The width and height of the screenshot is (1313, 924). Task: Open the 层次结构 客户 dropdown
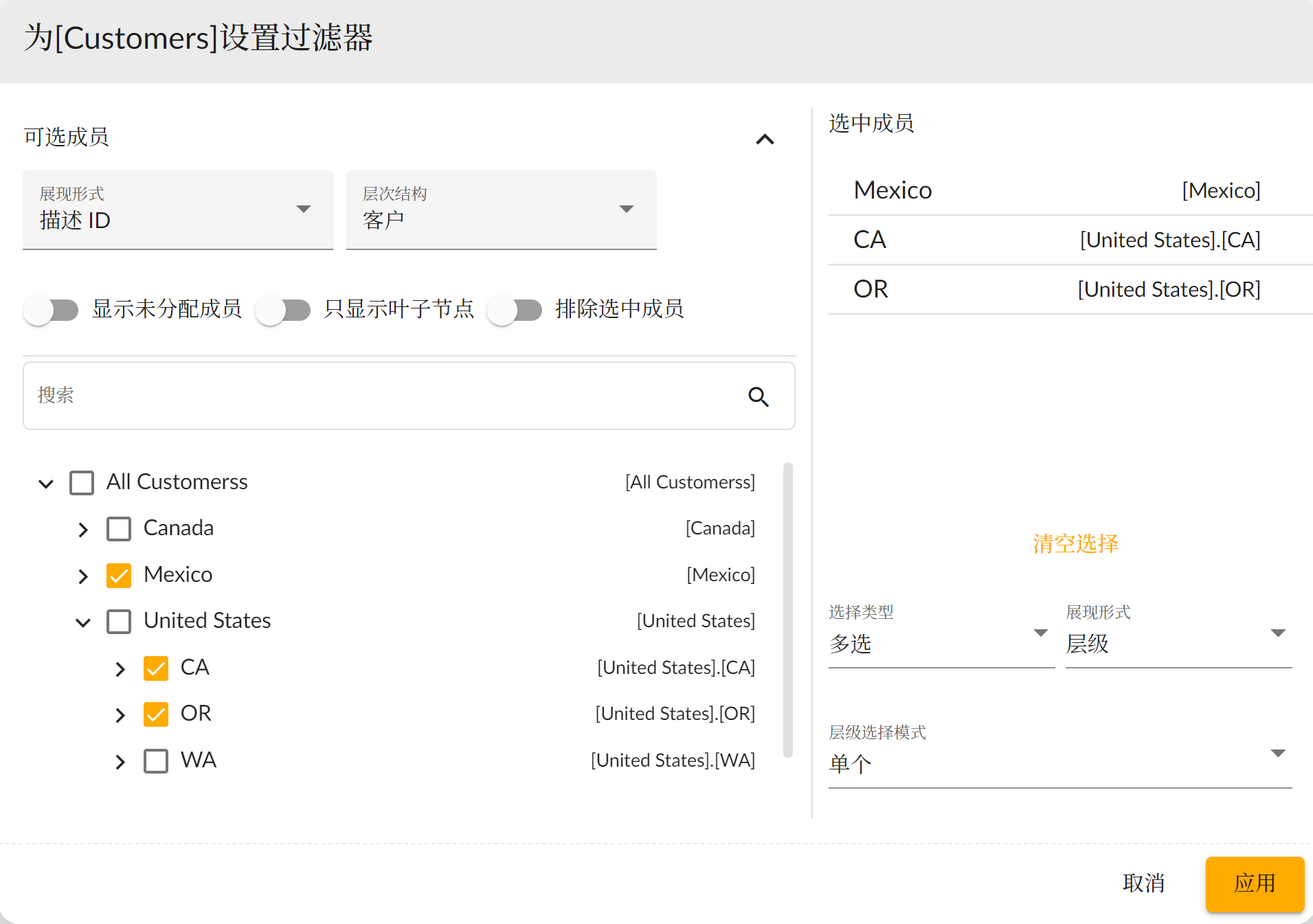click(x=502, y=210)
